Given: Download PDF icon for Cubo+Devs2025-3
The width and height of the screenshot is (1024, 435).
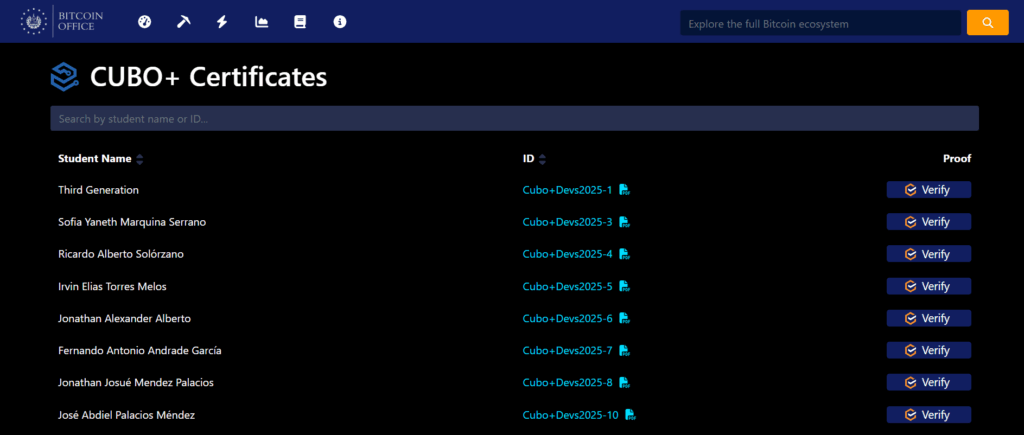Looking at the screenshot, I should click(624, 222).
